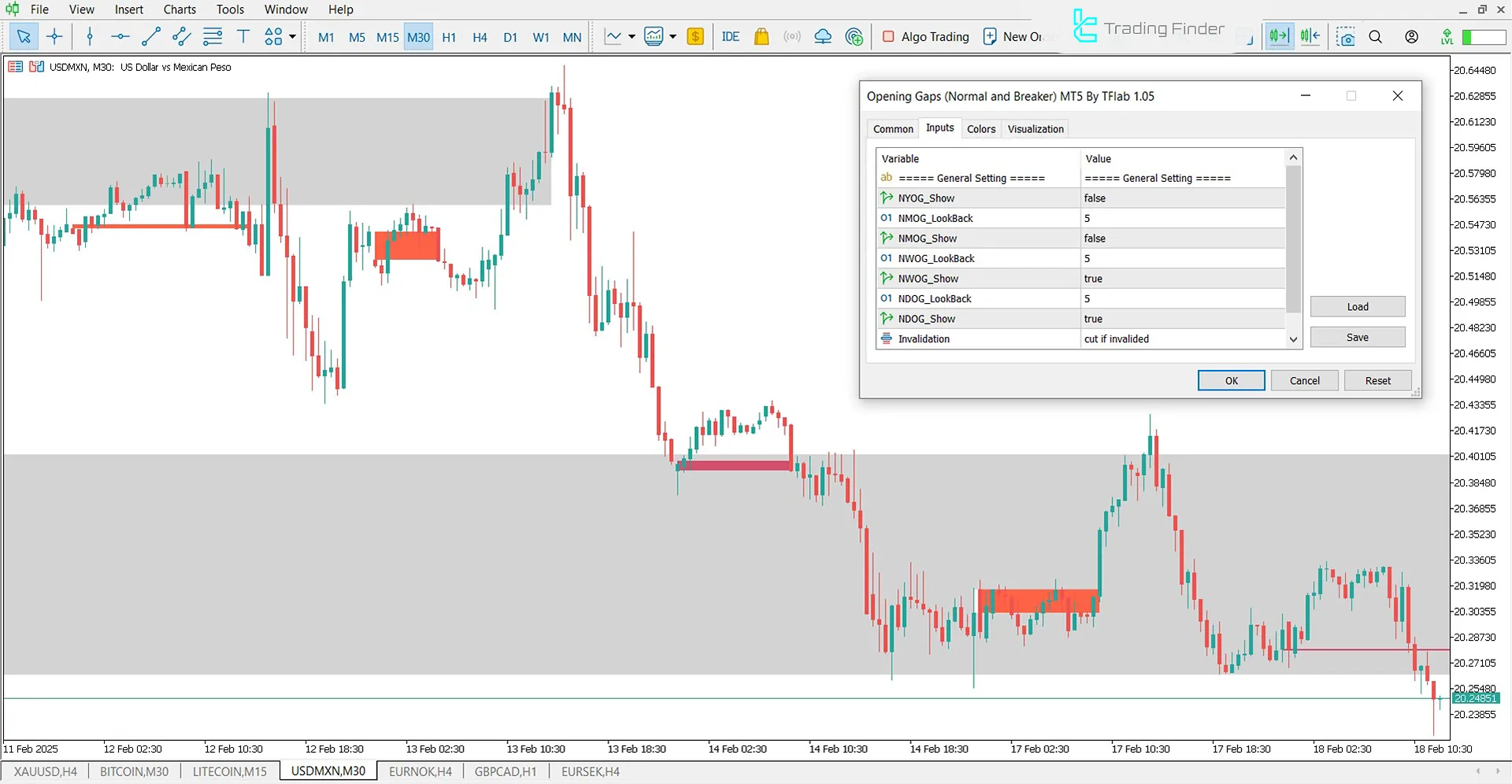Adjust the volume slider
Image resolution: width=1512 pixels, height=784 pixels.
[1484, 36]
